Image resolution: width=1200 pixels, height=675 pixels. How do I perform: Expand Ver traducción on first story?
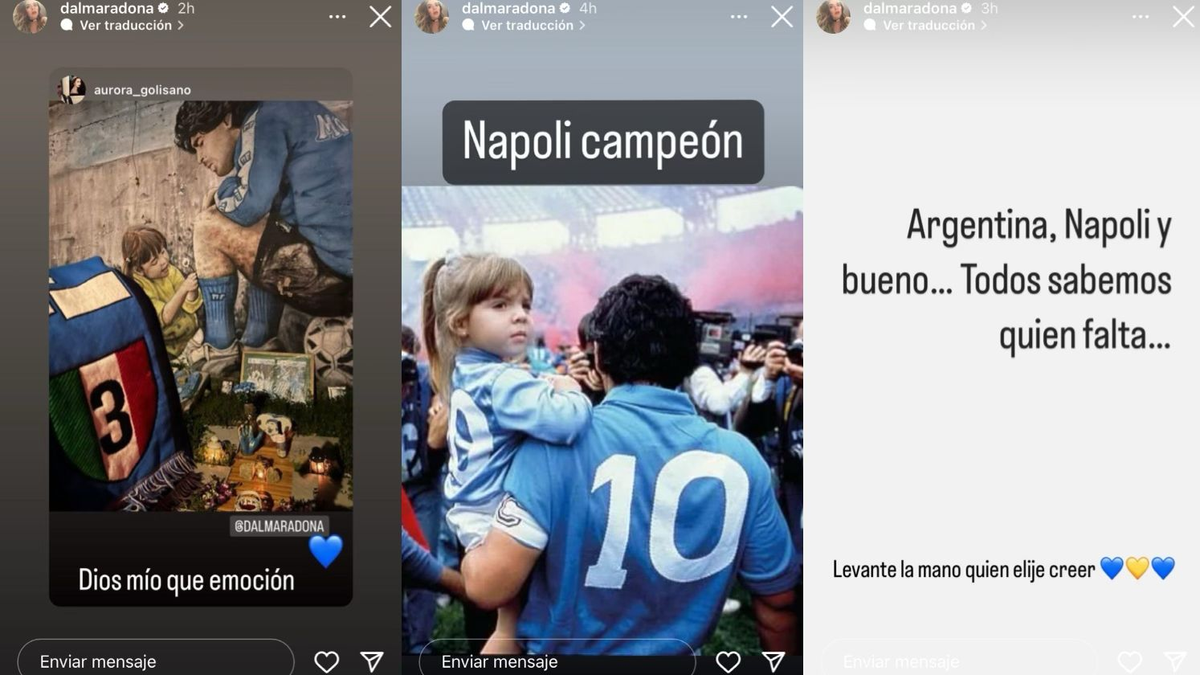(x=123, y=26)
